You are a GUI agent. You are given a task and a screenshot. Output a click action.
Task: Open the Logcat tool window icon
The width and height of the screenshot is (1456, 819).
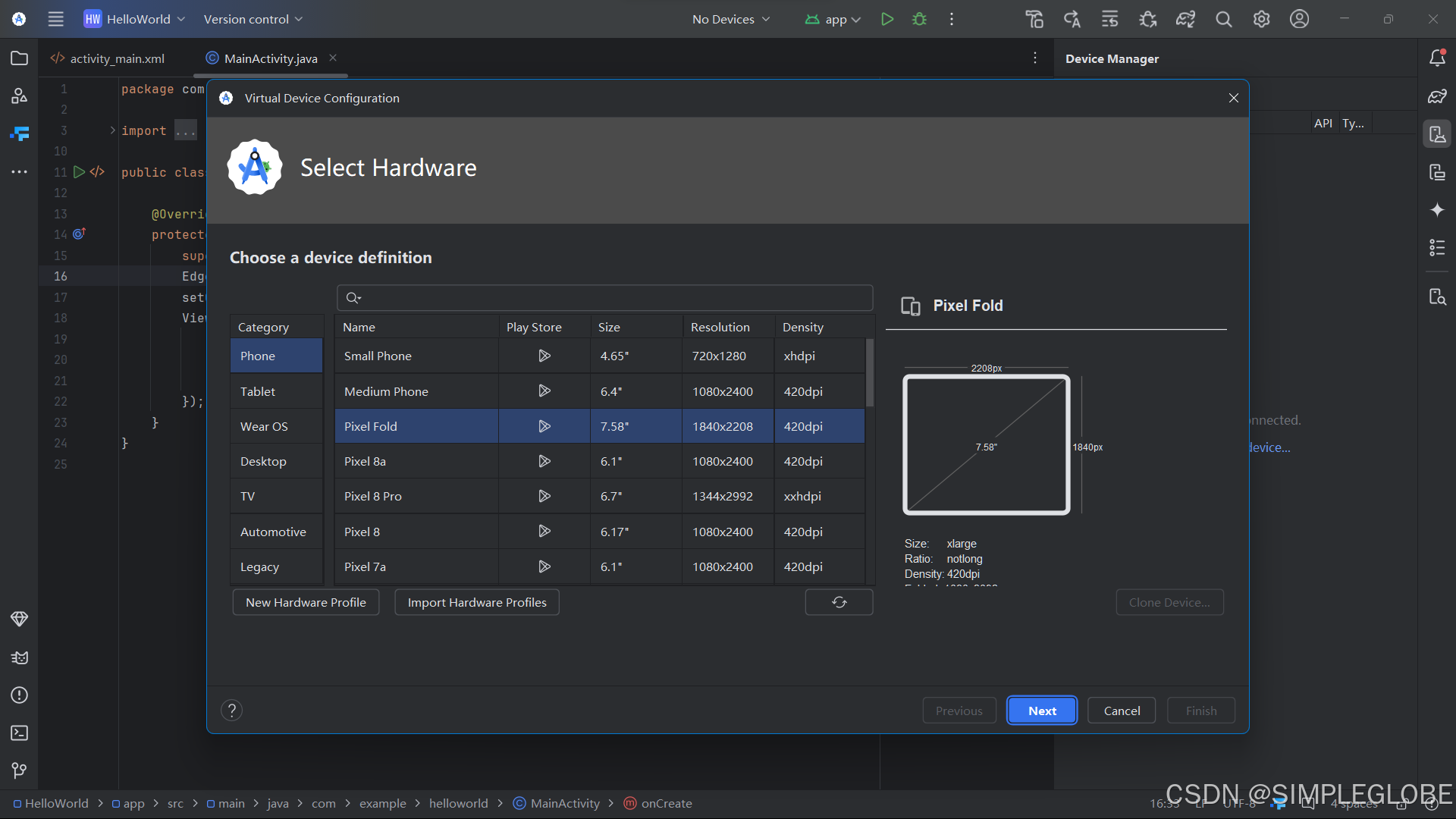pos(20,657)
